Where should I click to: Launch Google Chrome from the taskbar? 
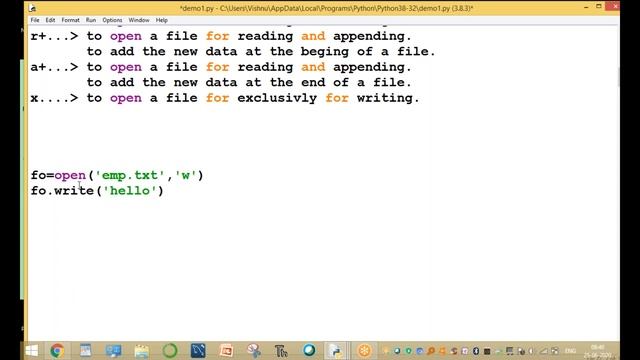click(58, 351)
